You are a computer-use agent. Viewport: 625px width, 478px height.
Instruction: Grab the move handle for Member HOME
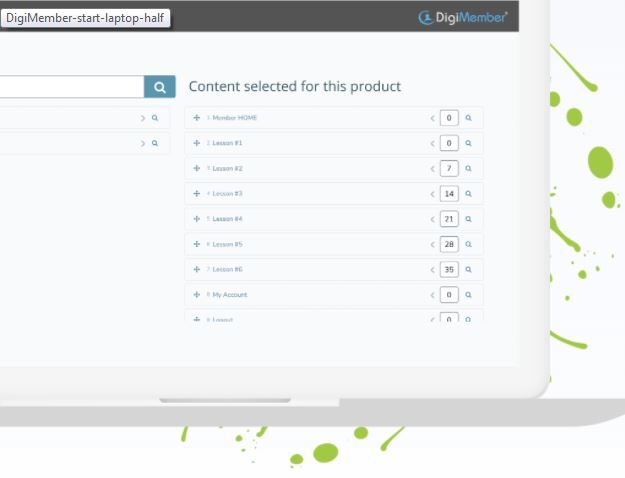197,118
